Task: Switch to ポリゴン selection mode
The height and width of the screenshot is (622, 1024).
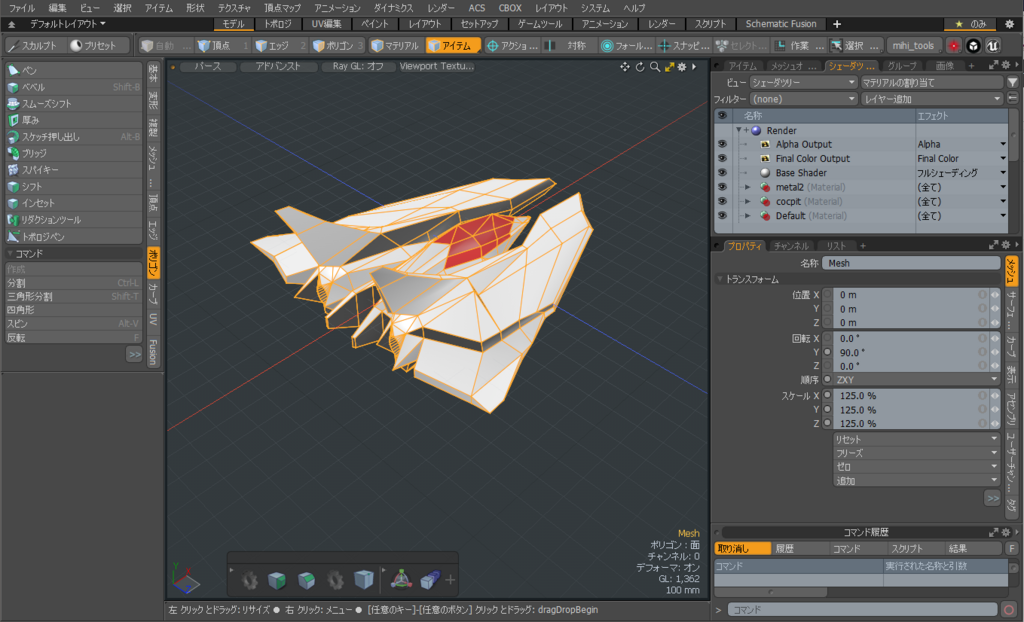Action: 338,46
